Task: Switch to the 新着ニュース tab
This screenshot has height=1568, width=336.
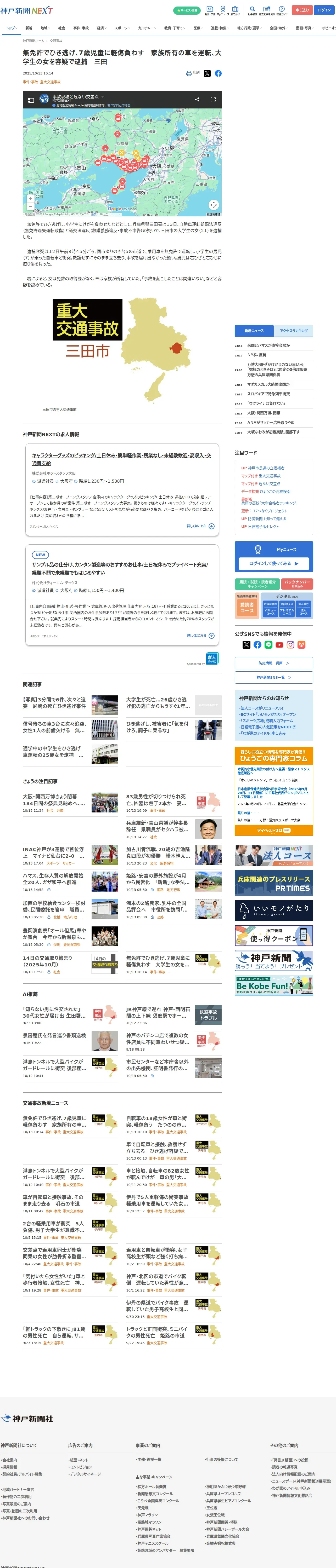Action: [x=254, y=331]
